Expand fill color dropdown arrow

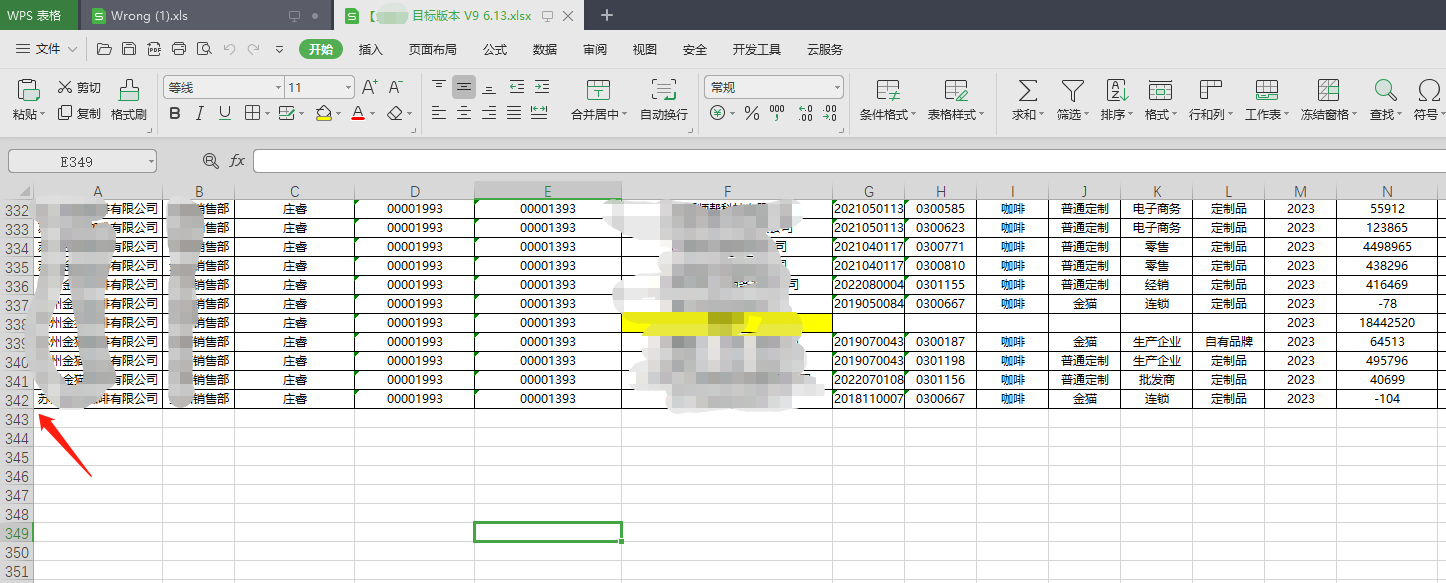(340, 114)
